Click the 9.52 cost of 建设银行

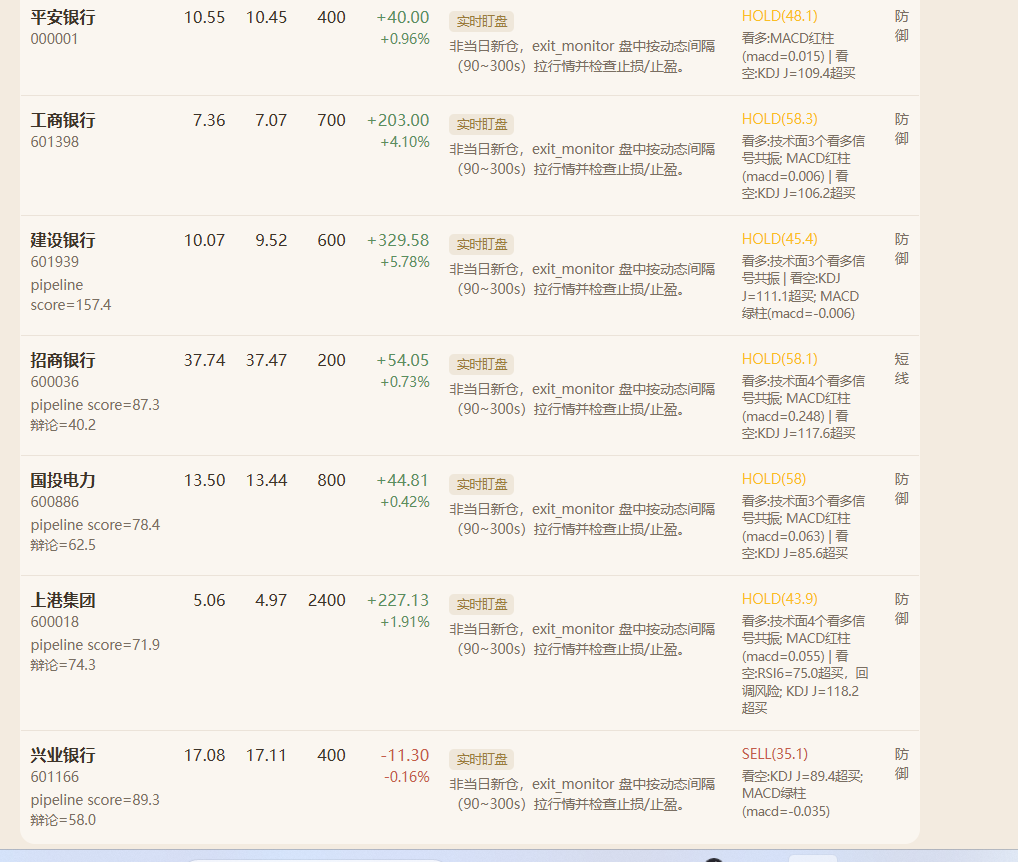tap(271, 241)
